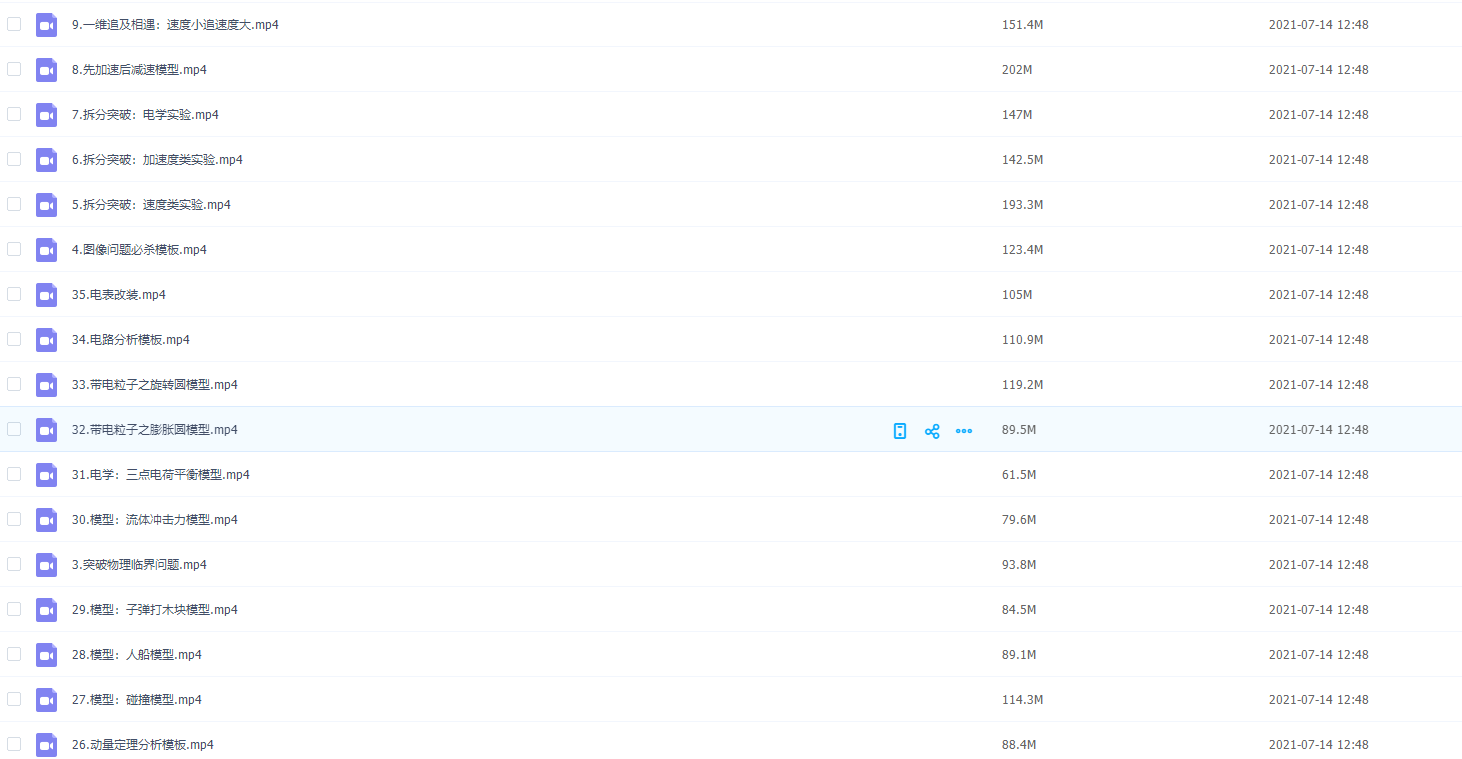The image size is (1462, 759).
Task: Tick the checkbox for 34.电路分析模板.mp4
Action: [14, 339]
